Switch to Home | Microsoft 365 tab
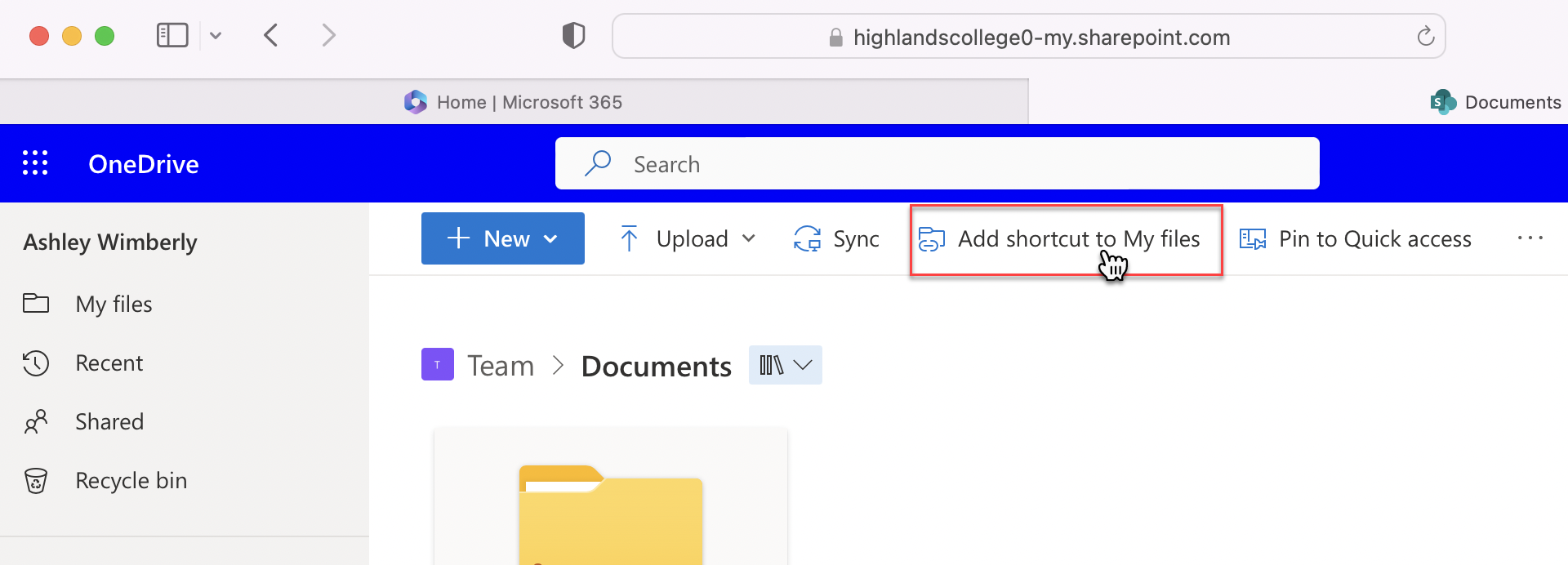This screenshot has height=565, width=1568. 514,102
